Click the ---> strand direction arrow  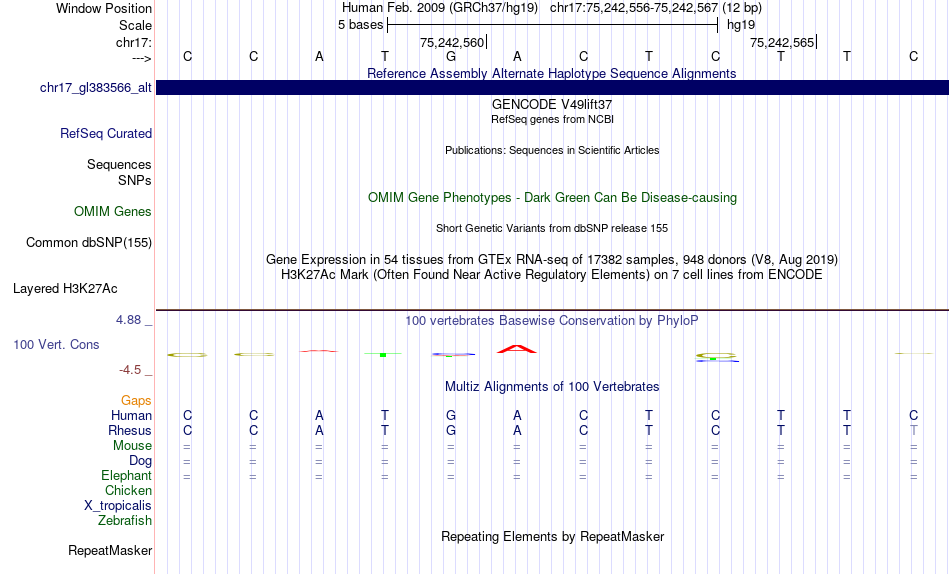(x=142, y=58)
